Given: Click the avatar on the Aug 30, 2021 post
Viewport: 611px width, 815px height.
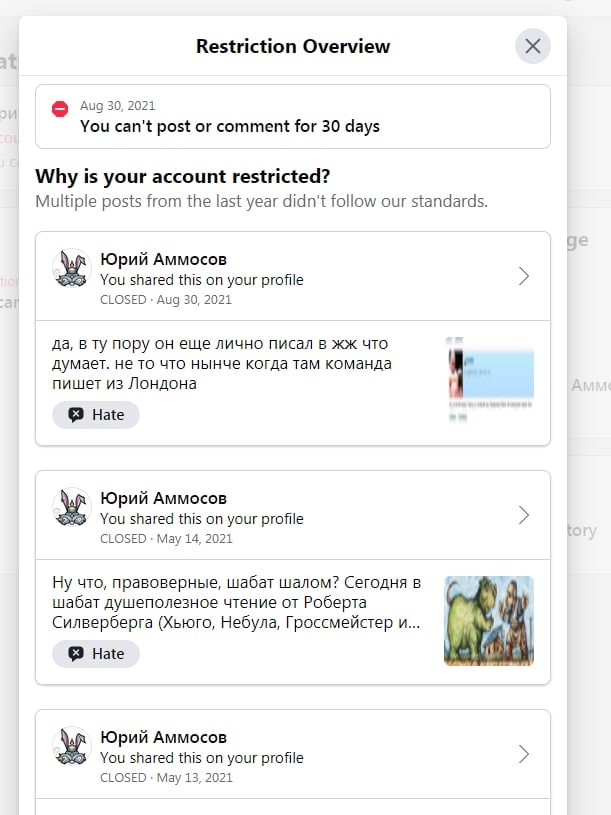Looking at the screenshot, I should 72,268.
